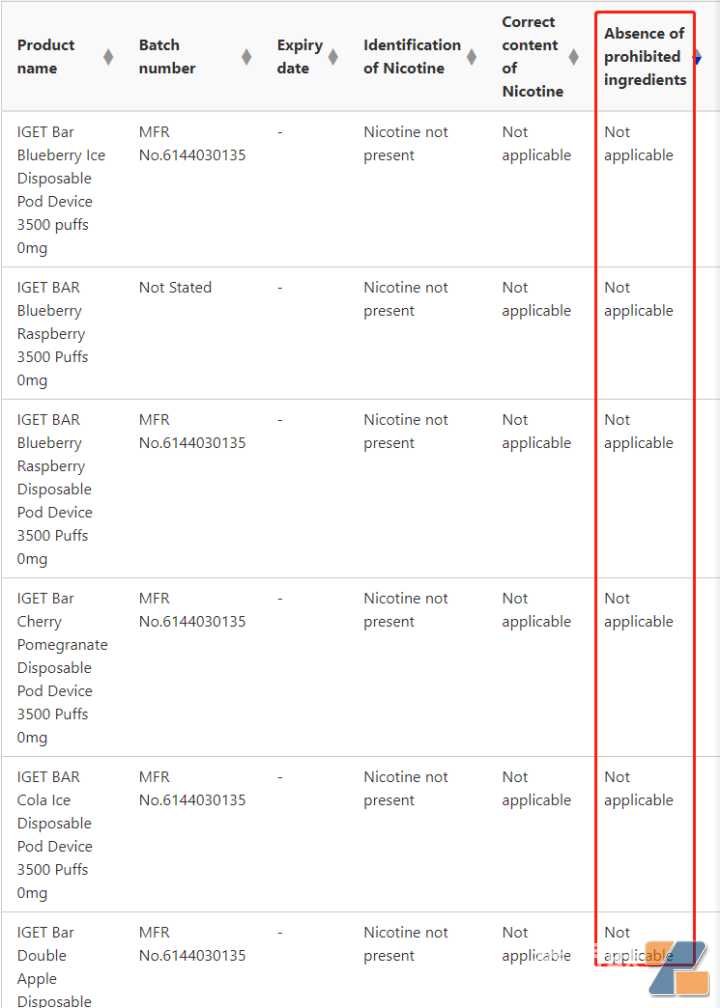The height and width of the screenshot is (1008, 720).
Task: Click the Product name column header text
Action: [46, 57]
